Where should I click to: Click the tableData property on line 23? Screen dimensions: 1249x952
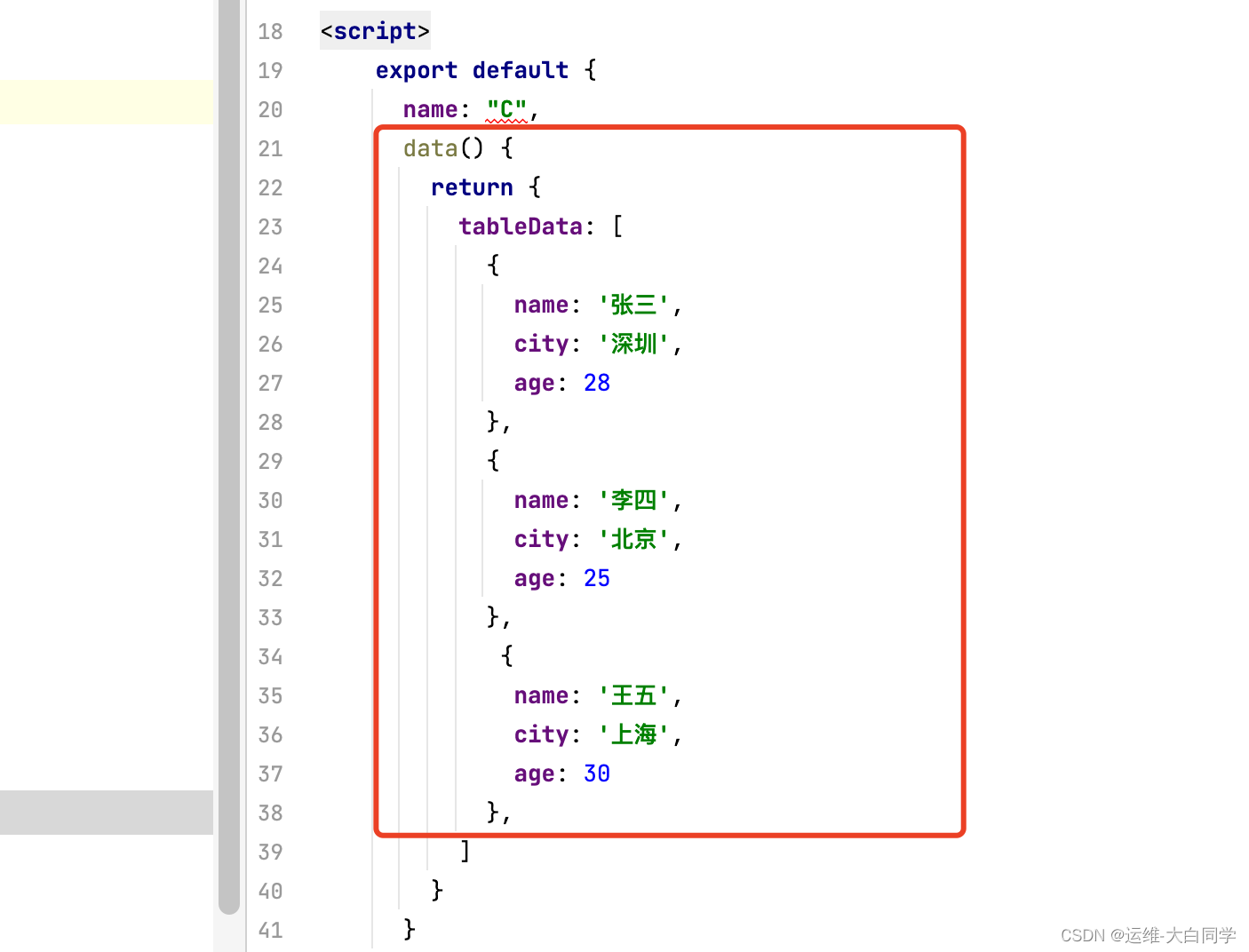click(x=521, y=226)
